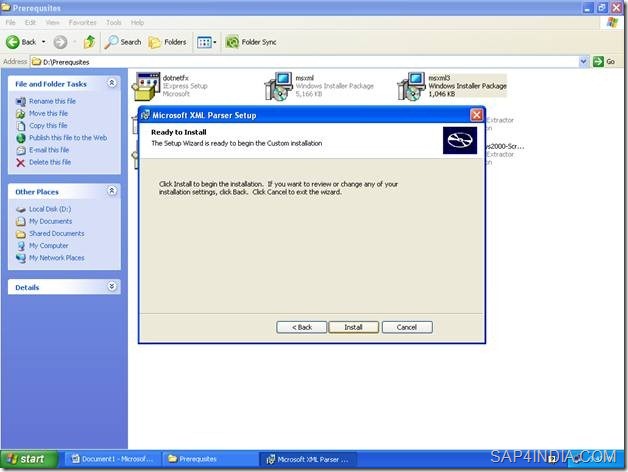
Task: Open My Network Places link
Action: [x=56, y=258]
